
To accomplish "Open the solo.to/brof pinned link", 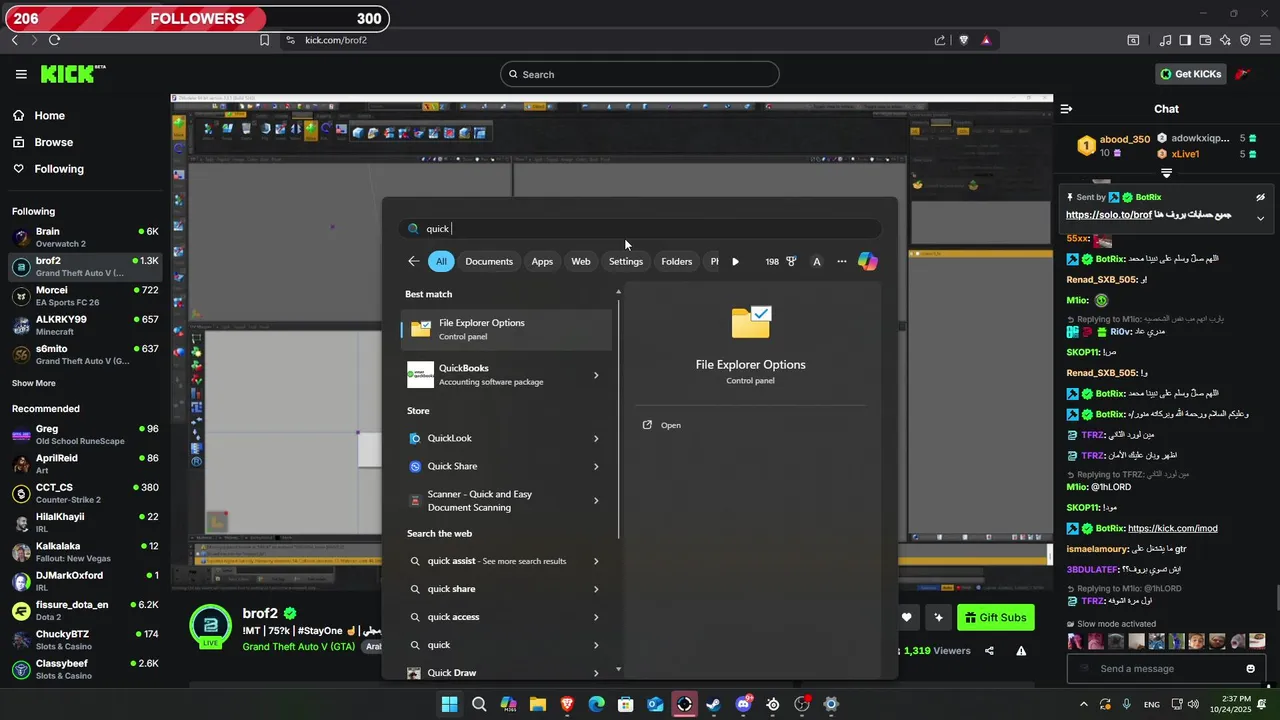I will pyautogui.click(x=1106, y=215).
